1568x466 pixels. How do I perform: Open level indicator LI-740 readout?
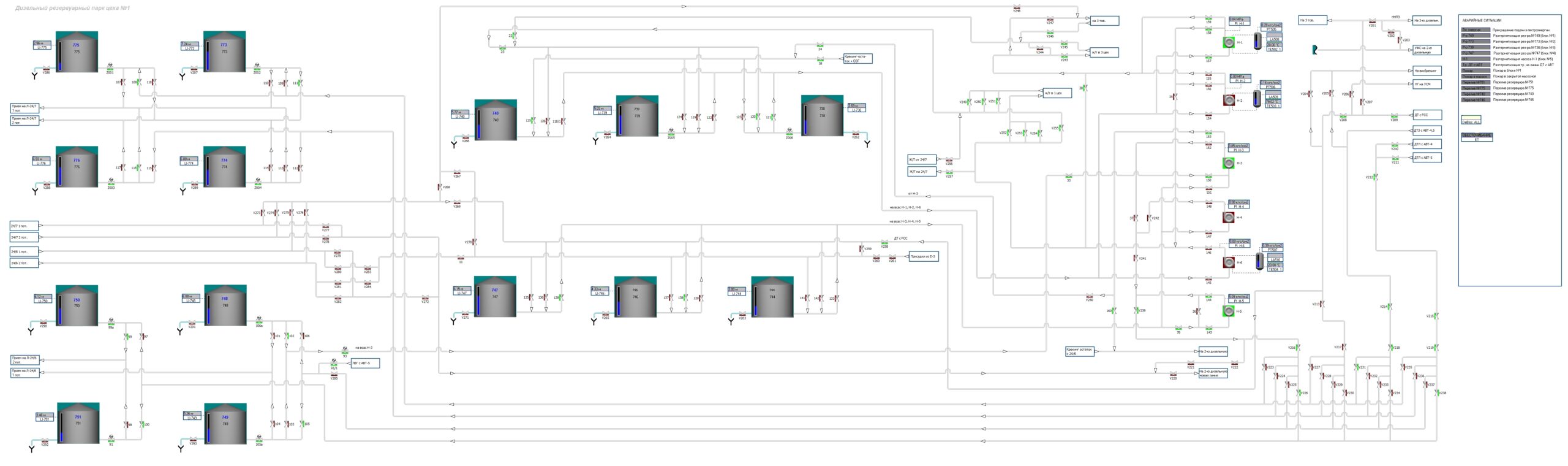460,114
